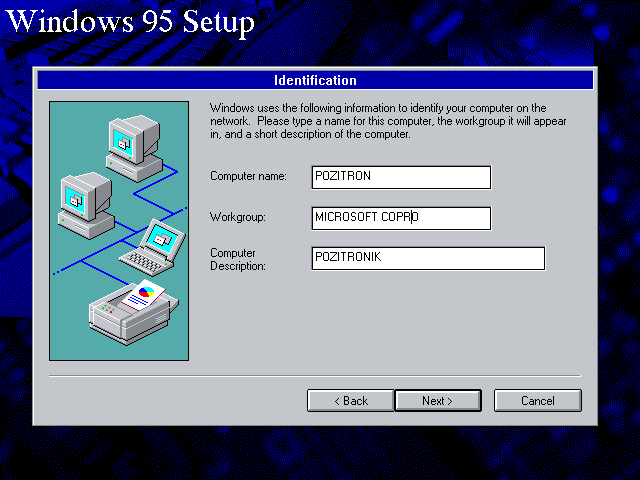This screenshot has height=480, width=640.
Task: Click the top desktop computer illustration
Action: [134, 148]
